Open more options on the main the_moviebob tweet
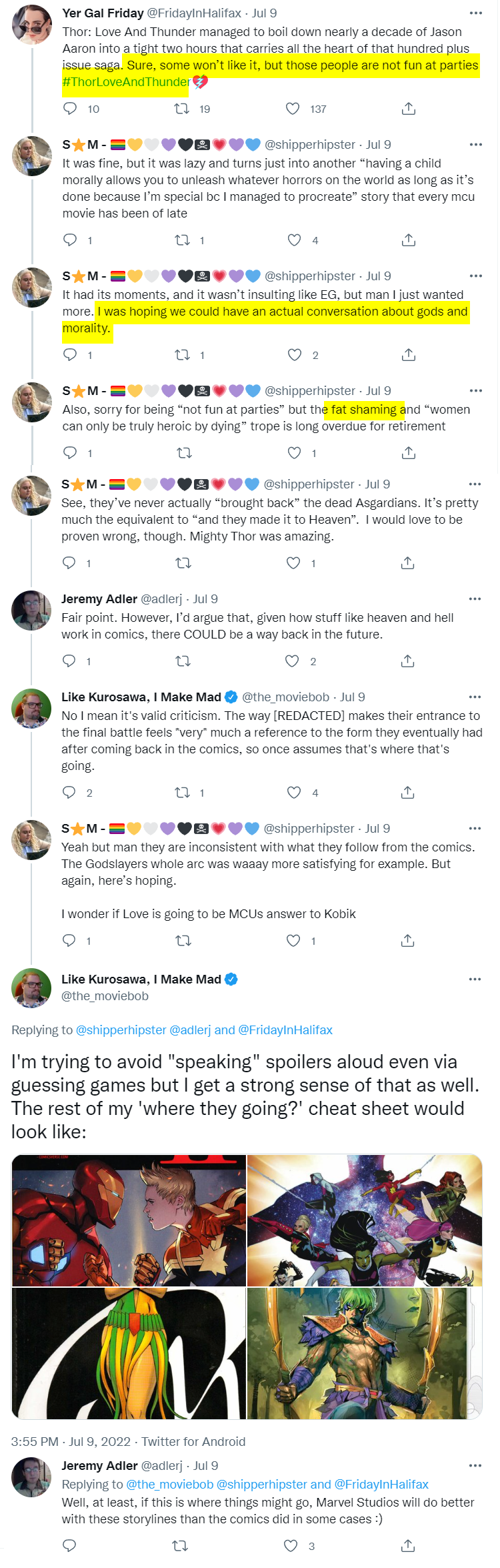 click(x=475, y=979)
